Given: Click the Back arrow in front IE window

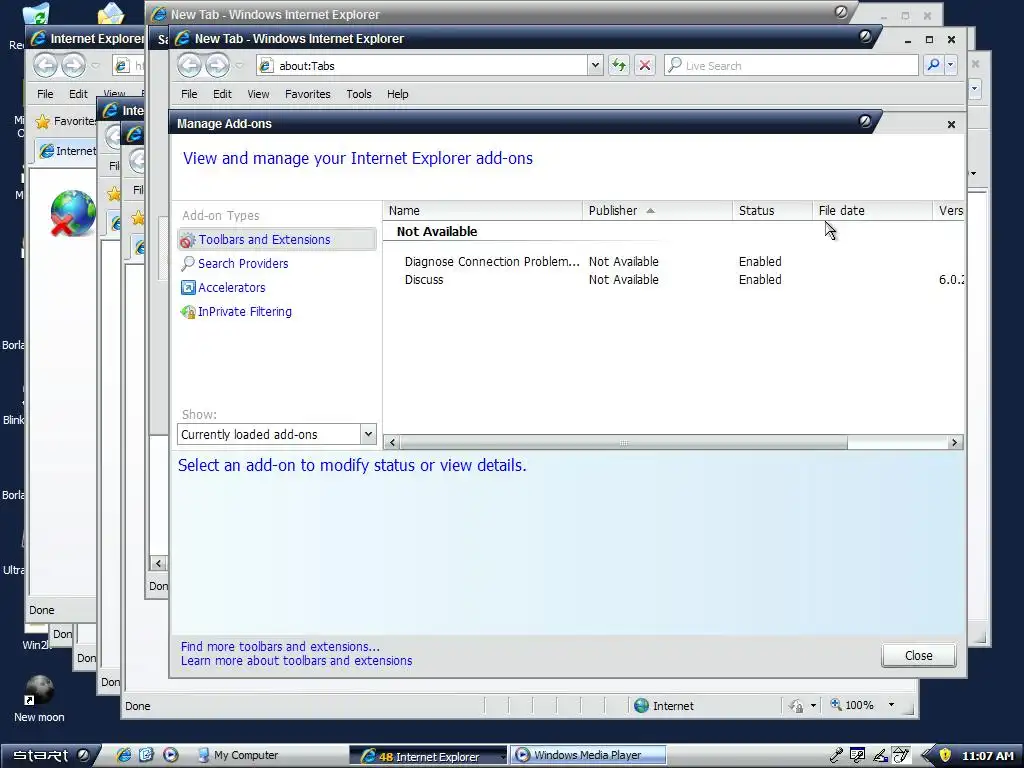Looking at the screenshot, I should tap(190, 65).
